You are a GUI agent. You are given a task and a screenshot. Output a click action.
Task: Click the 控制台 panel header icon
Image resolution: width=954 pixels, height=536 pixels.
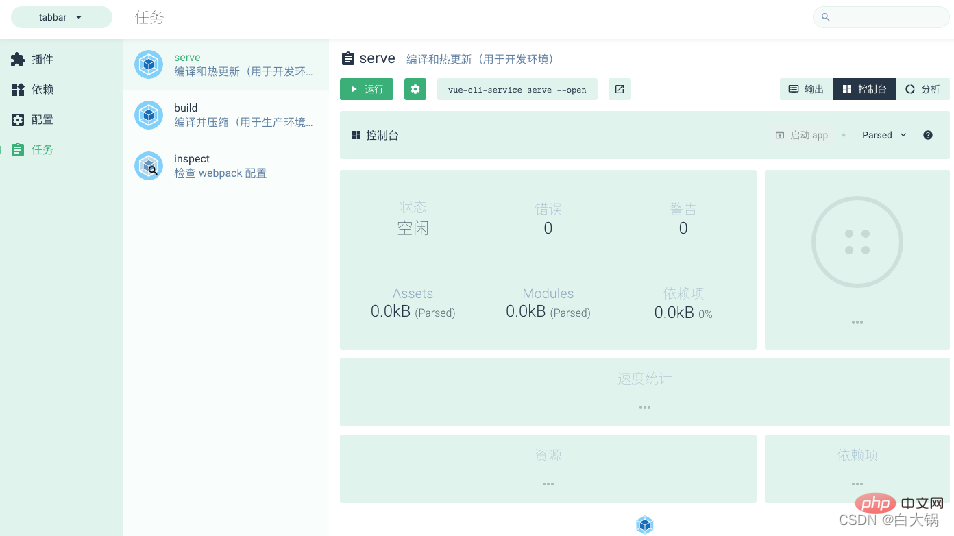coord(356,135)
